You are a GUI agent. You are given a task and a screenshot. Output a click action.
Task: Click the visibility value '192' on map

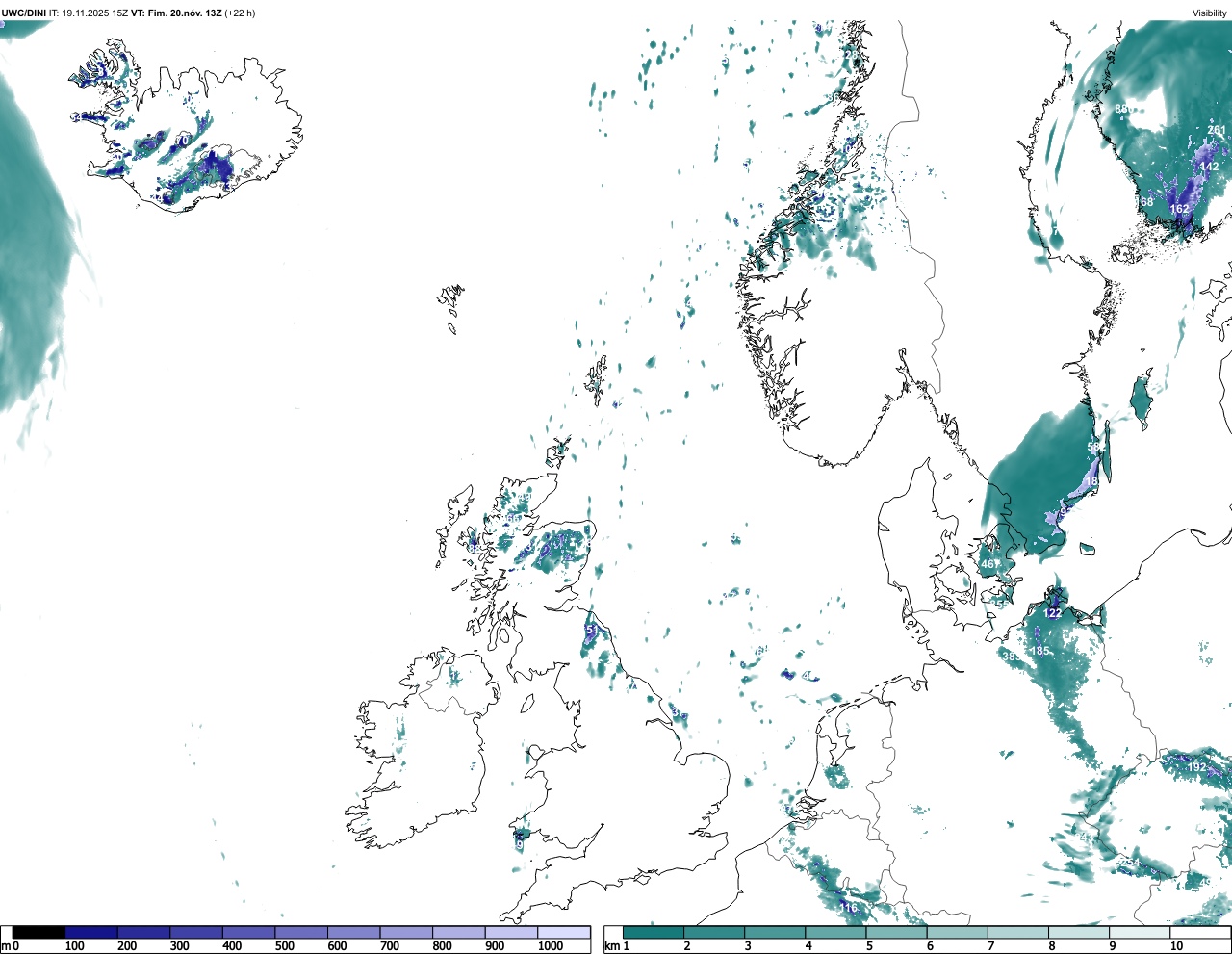tap(1196, 767)
